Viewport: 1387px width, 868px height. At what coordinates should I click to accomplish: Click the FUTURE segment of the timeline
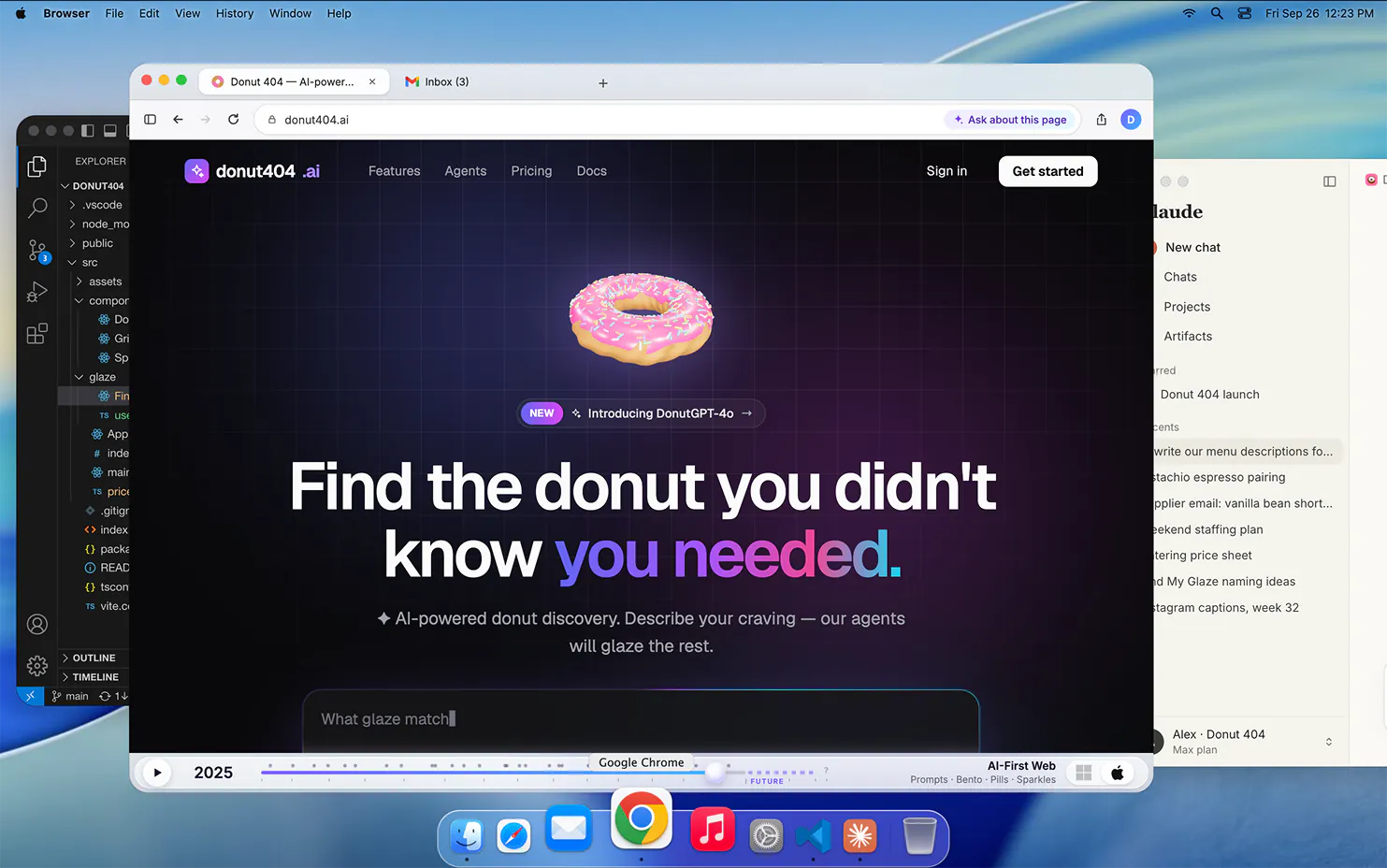(767, 781)
